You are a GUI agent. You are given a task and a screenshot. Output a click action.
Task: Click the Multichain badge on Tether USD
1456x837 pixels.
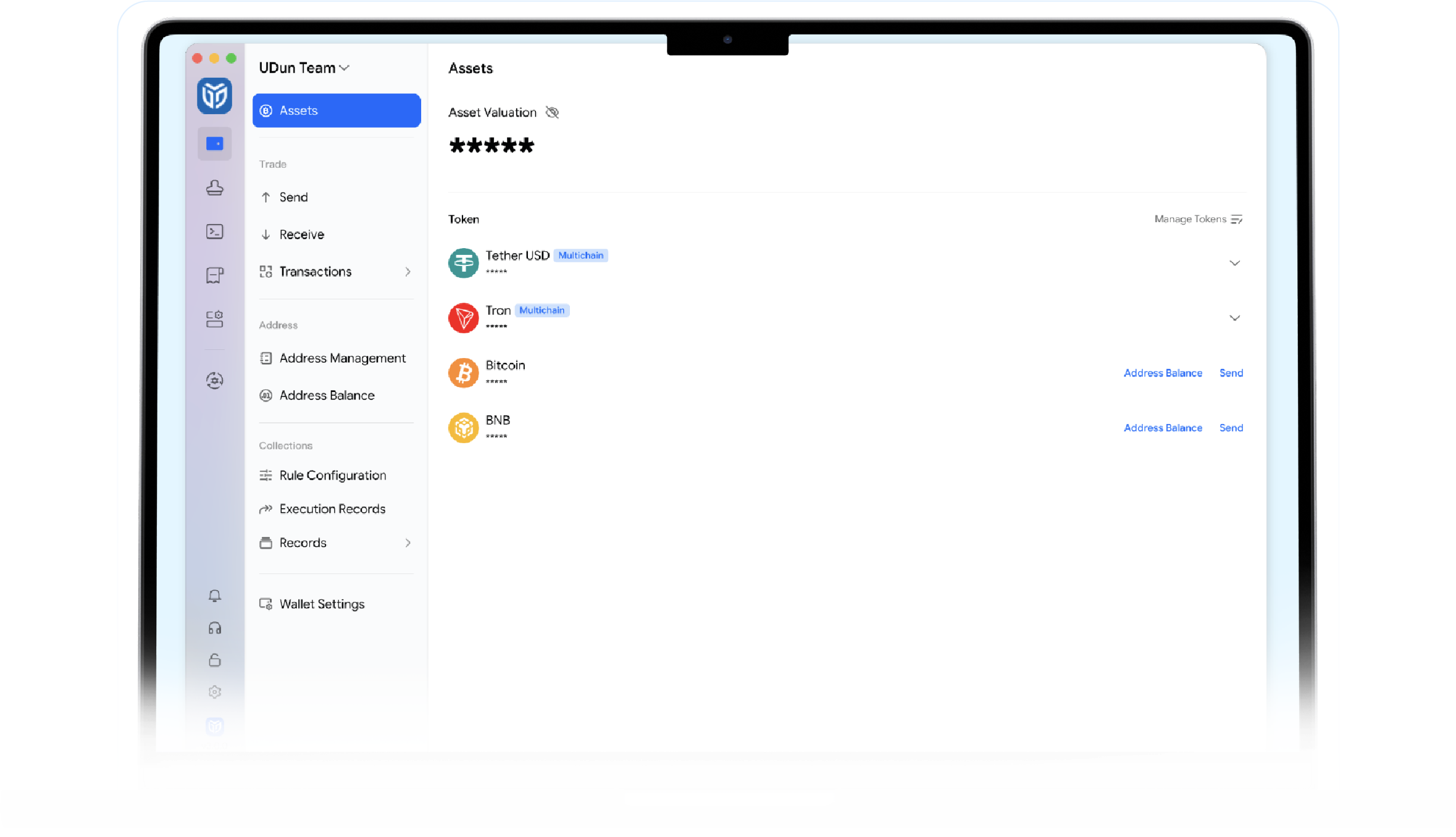tap(580, 256)
